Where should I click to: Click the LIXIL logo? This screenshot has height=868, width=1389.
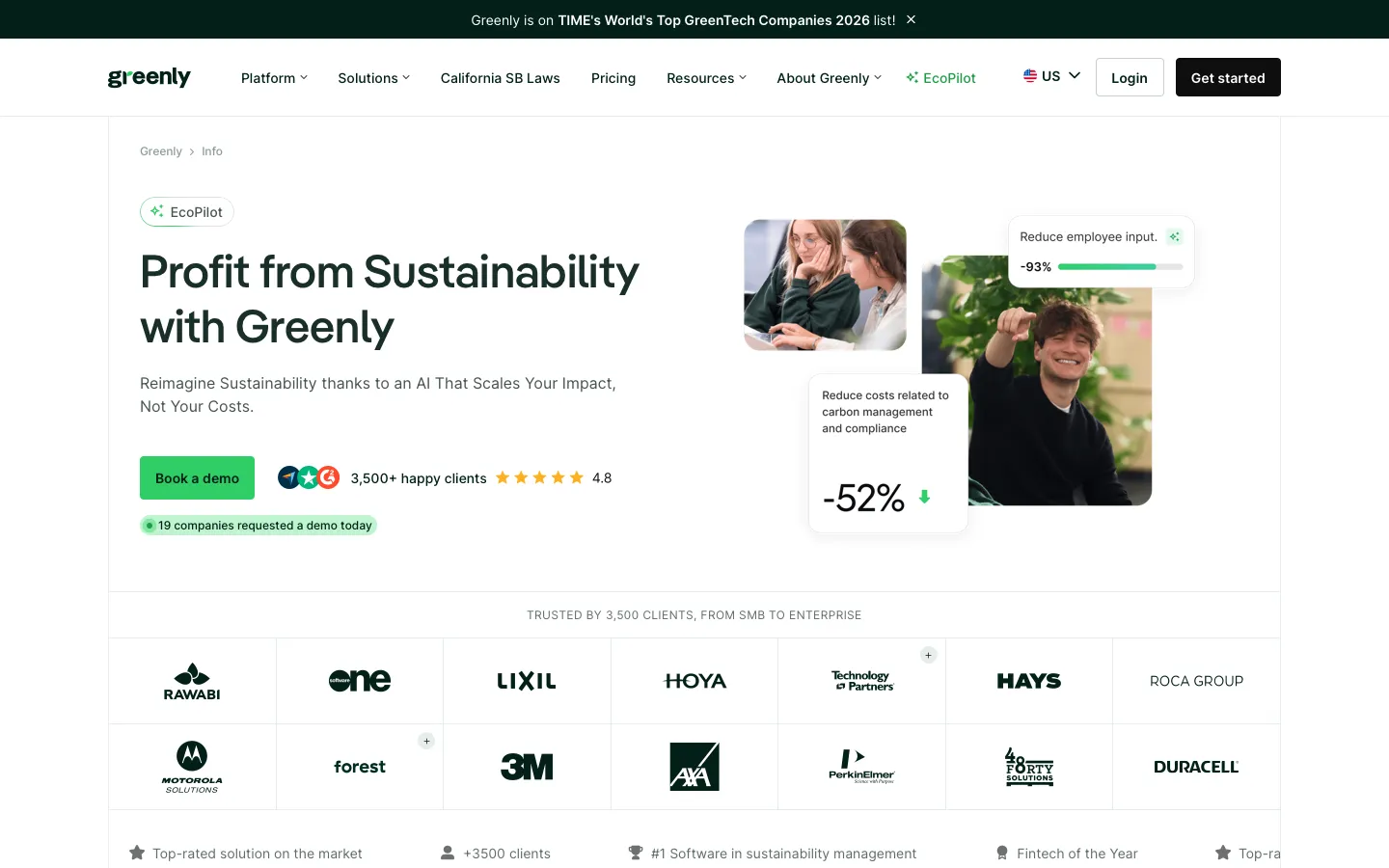(x=527, y=681)
